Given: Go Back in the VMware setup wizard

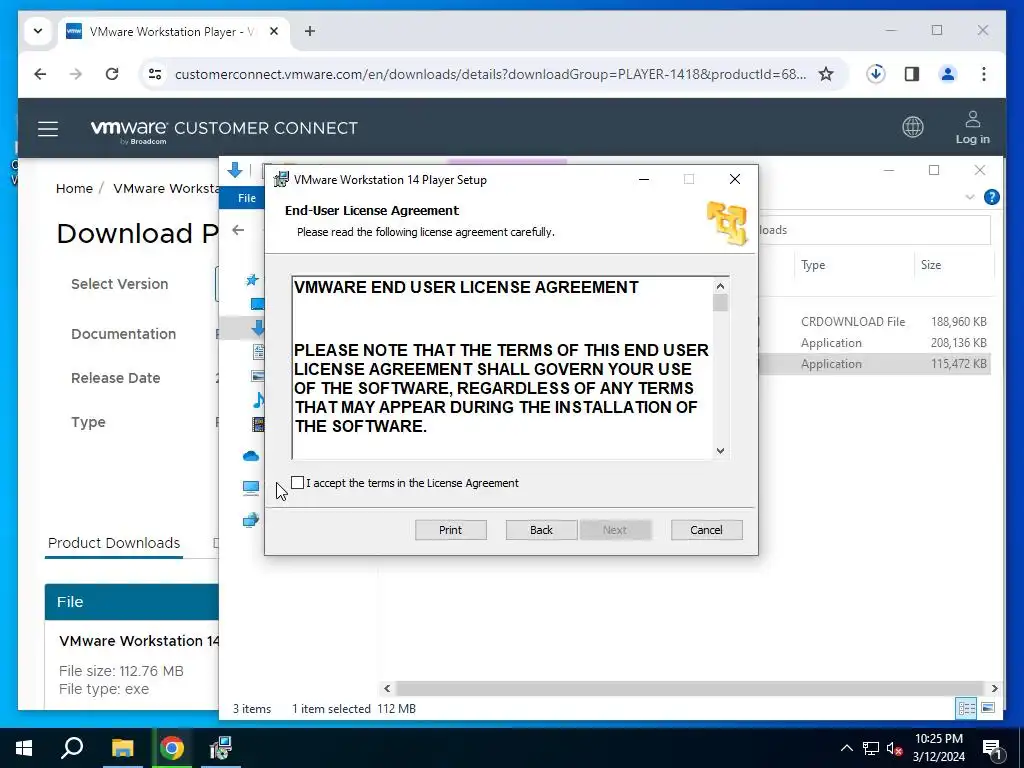Looking at the screenshot, I should coord(541,530).
